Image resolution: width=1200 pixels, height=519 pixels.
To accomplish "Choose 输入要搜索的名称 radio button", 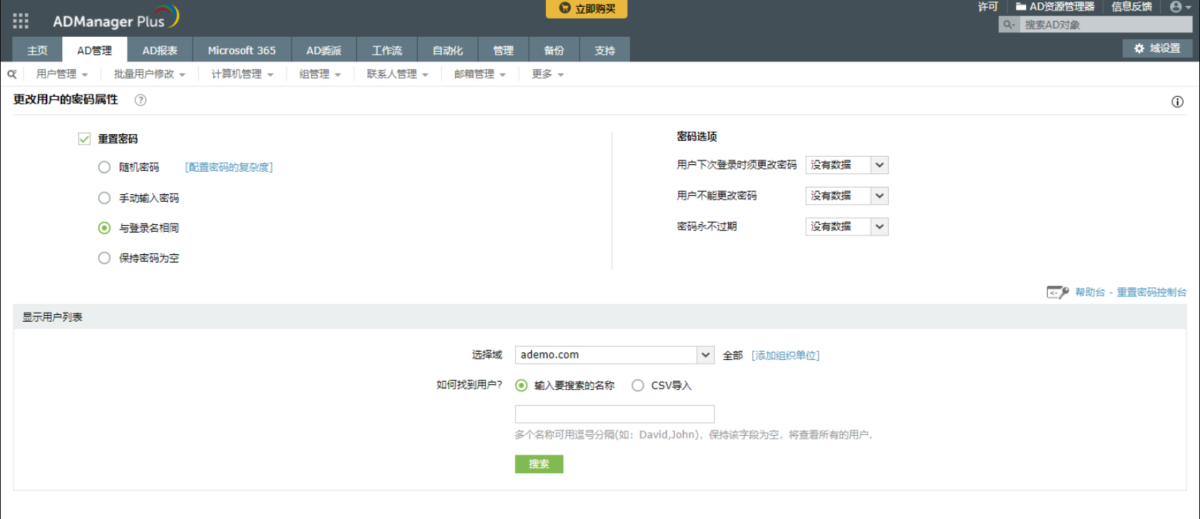I will pos(521,385).
